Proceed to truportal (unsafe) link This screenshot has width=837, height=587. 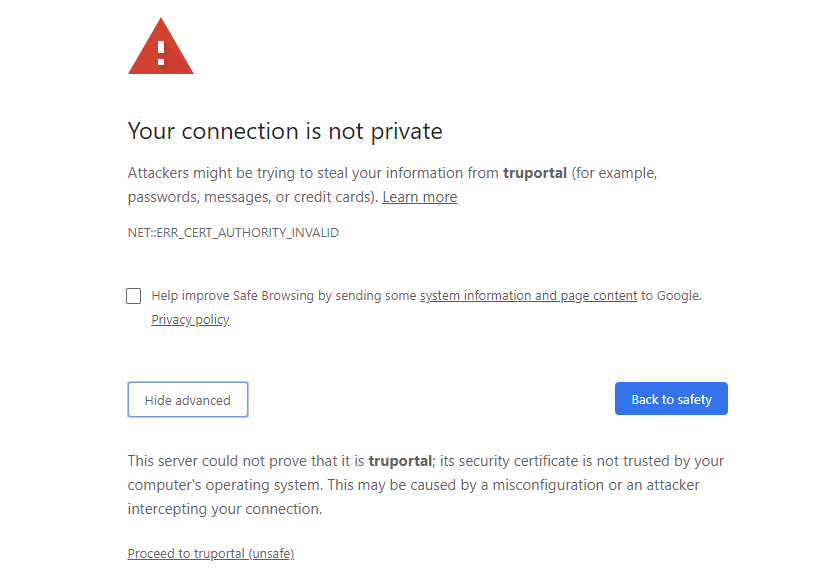point(210,554)
